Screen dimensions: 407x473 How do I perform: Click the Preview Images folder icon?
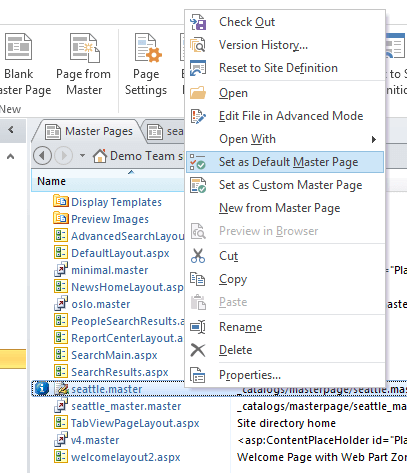61,219
